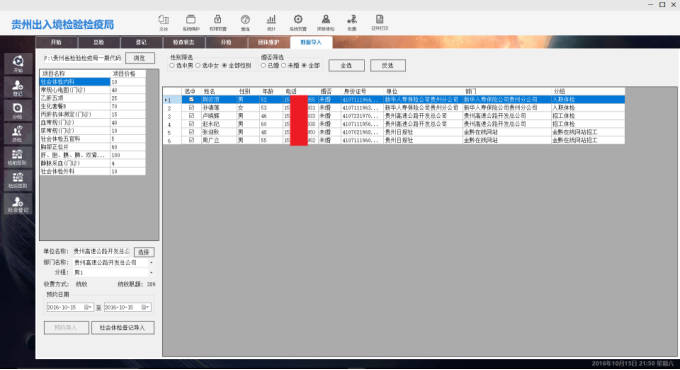Open the 统计 bar chart toolbar icon
This screenshot has height=370, width=680.
point(271,22)
